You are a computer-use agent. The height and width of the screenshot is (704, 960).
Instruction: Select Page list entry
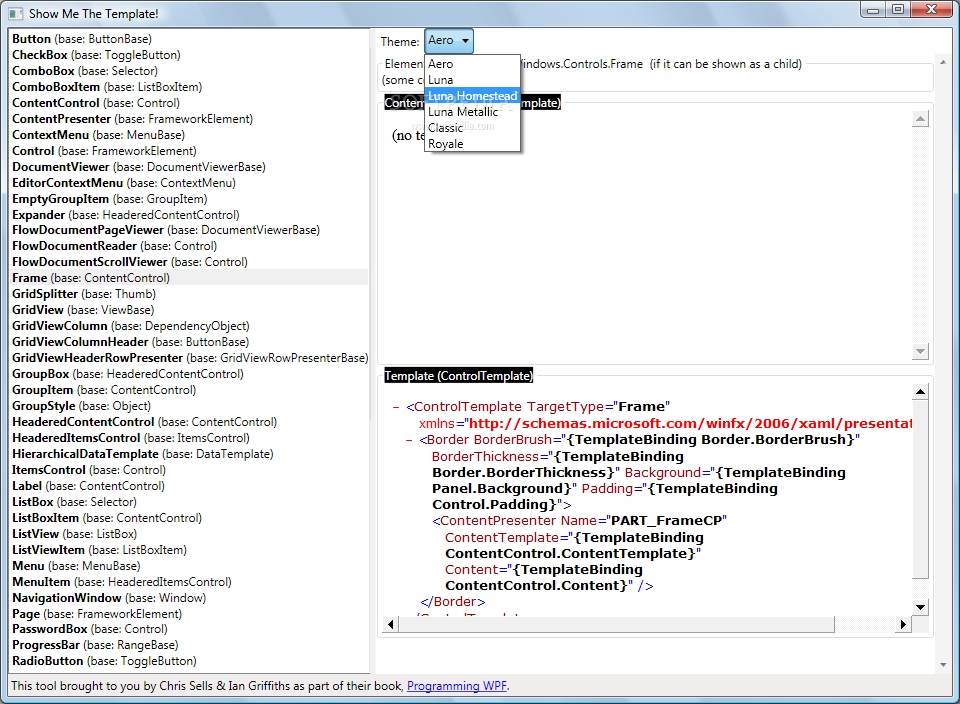pyautogui.click(x=190, y=613)
